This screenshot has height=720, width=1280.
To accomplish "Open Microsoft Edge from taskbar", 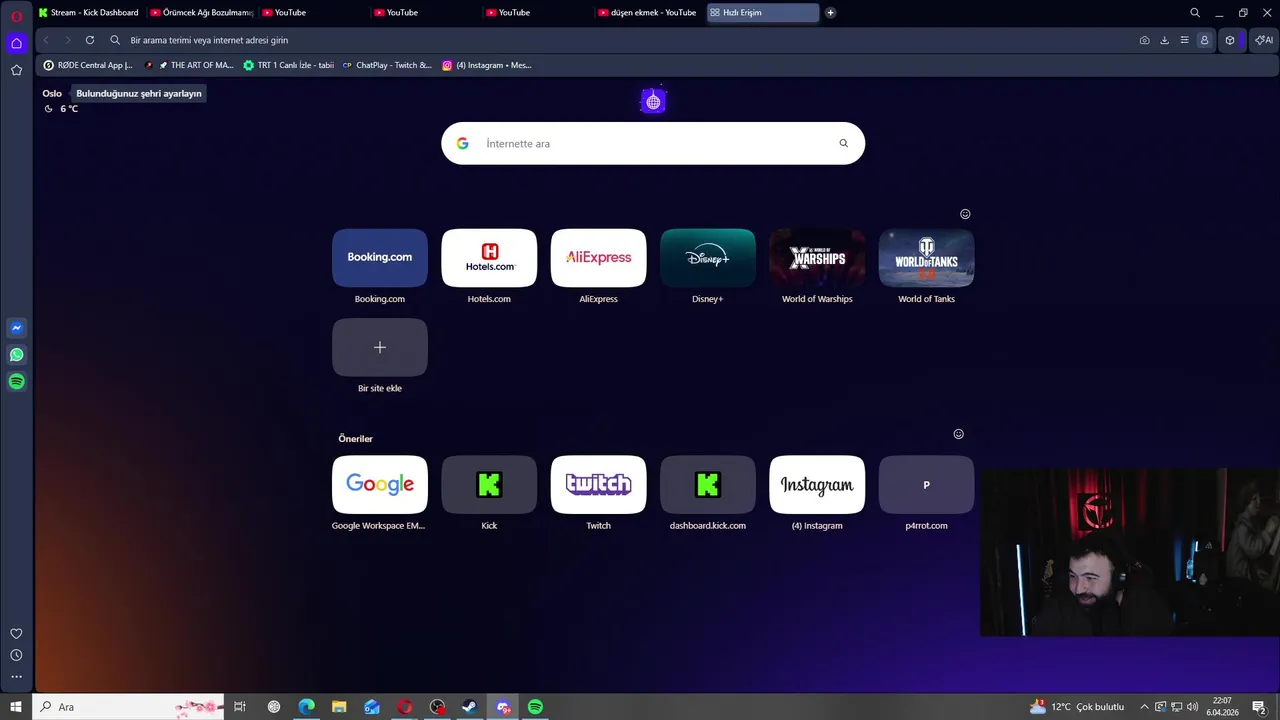I will click(x=306, y=707).
